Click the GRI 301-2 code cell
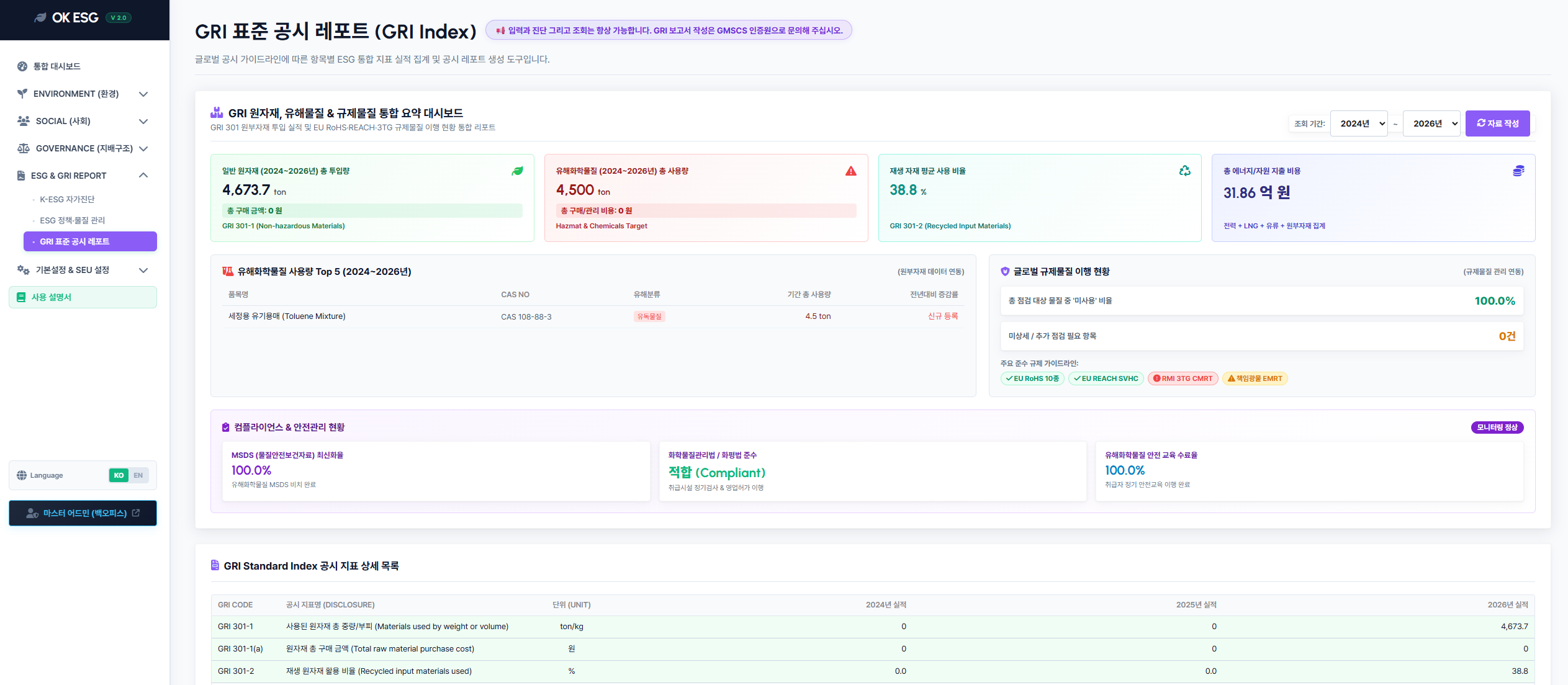The height and width of the screenshot is (685, 1568). point(236,671)
